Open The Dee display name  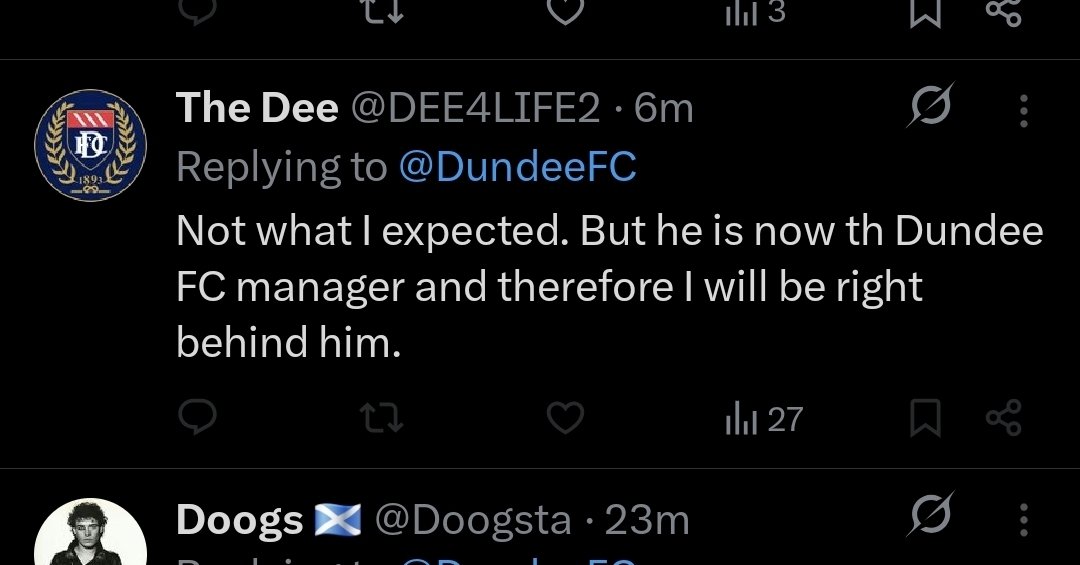pyautogui.click(x=257, y=108)
